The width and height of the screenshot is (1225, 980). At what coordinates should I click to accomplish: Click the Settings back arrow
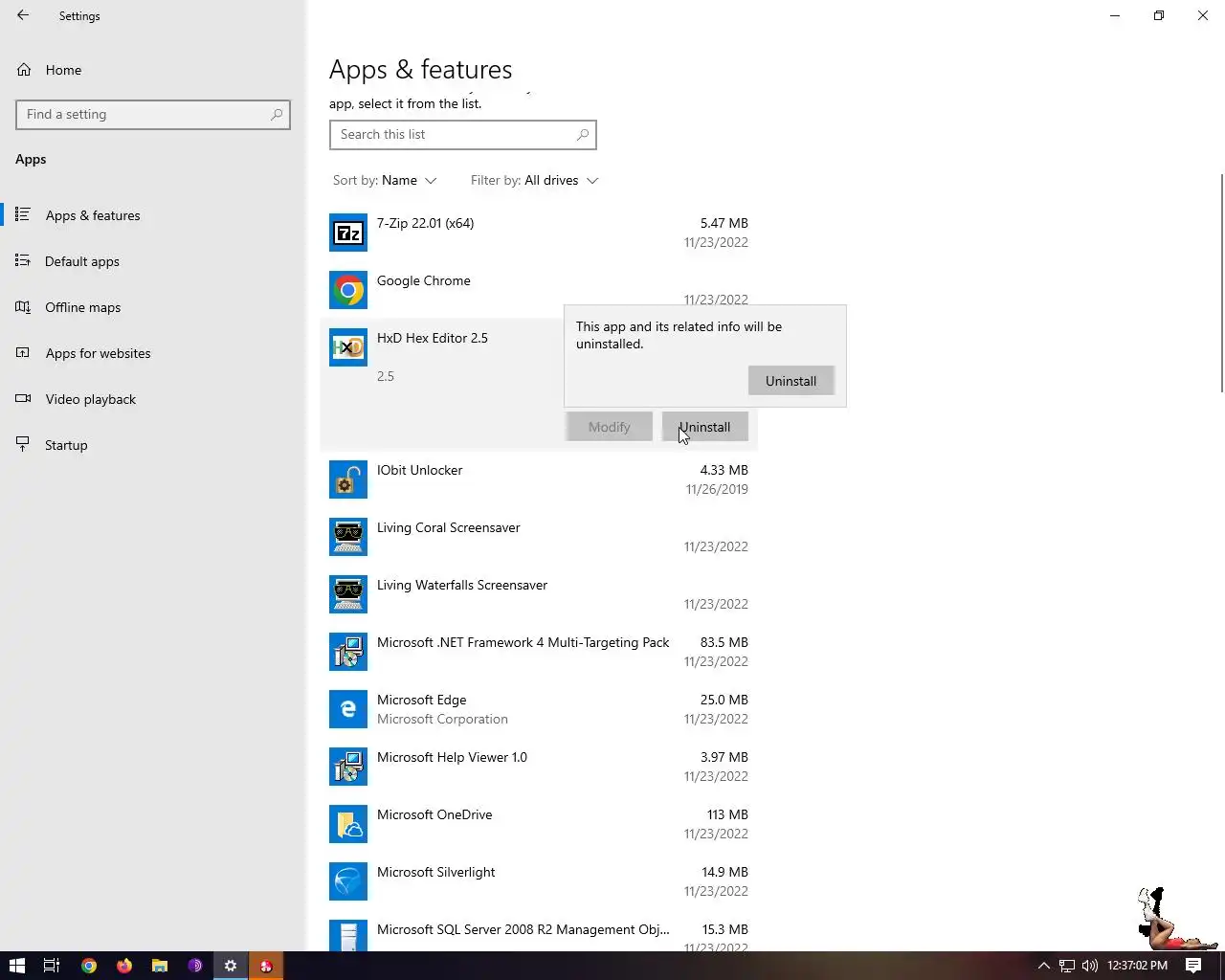tap(23, 15)
